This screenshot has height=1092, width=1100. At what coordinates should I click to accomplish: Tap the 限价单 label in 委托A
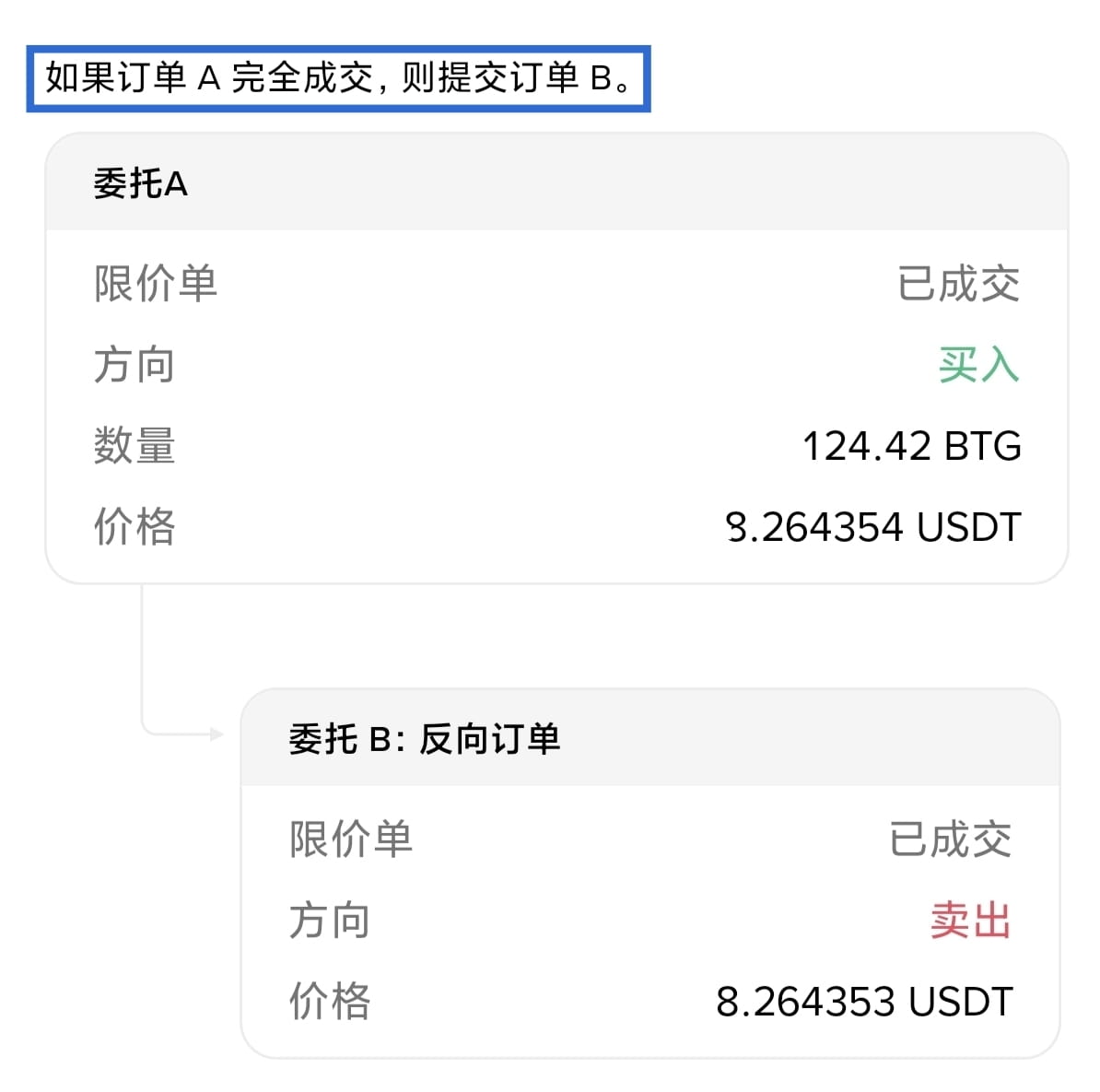[x=155, y=284]
